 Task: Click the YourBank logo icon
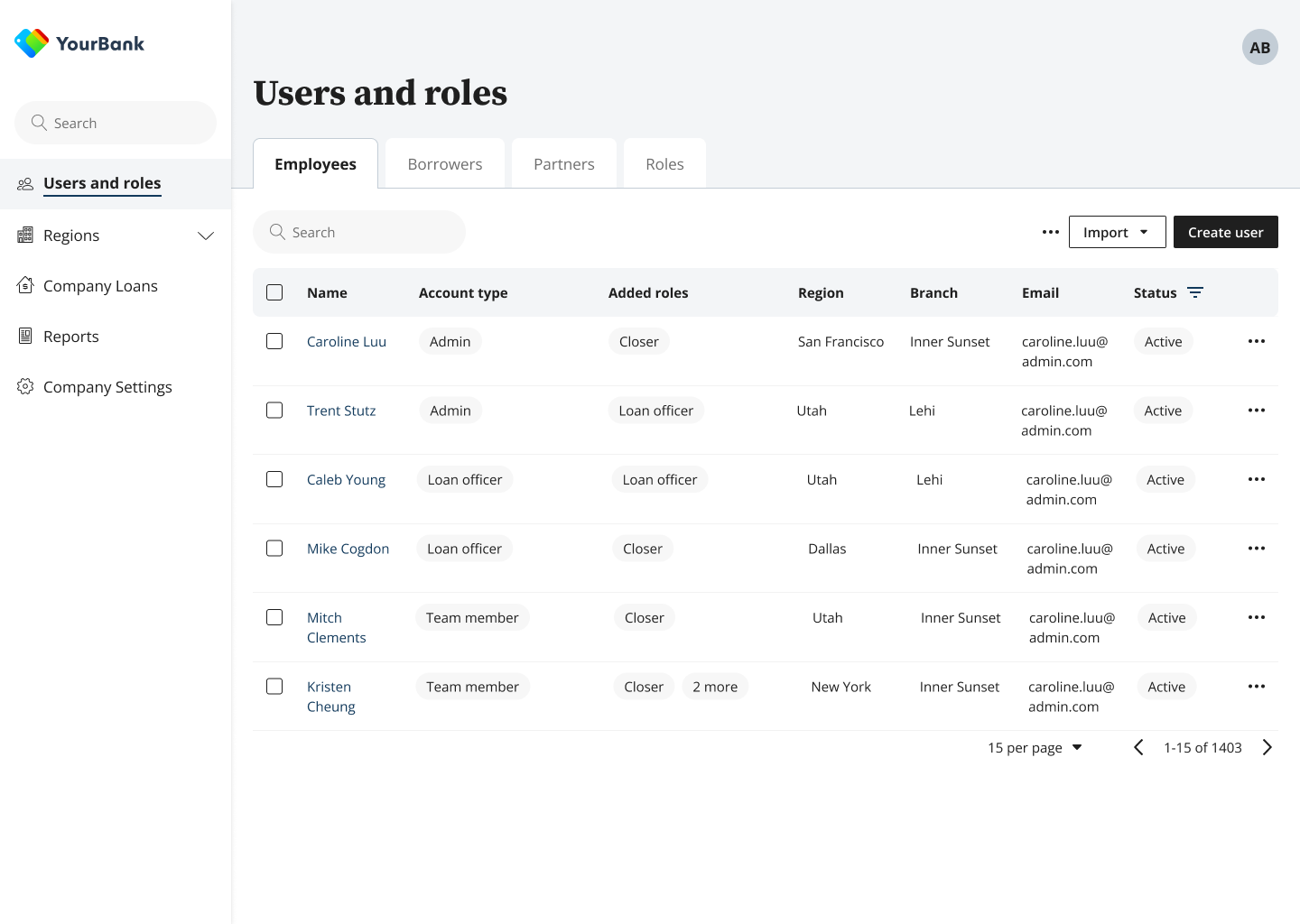pyautogui.click(x=30, y=42)
